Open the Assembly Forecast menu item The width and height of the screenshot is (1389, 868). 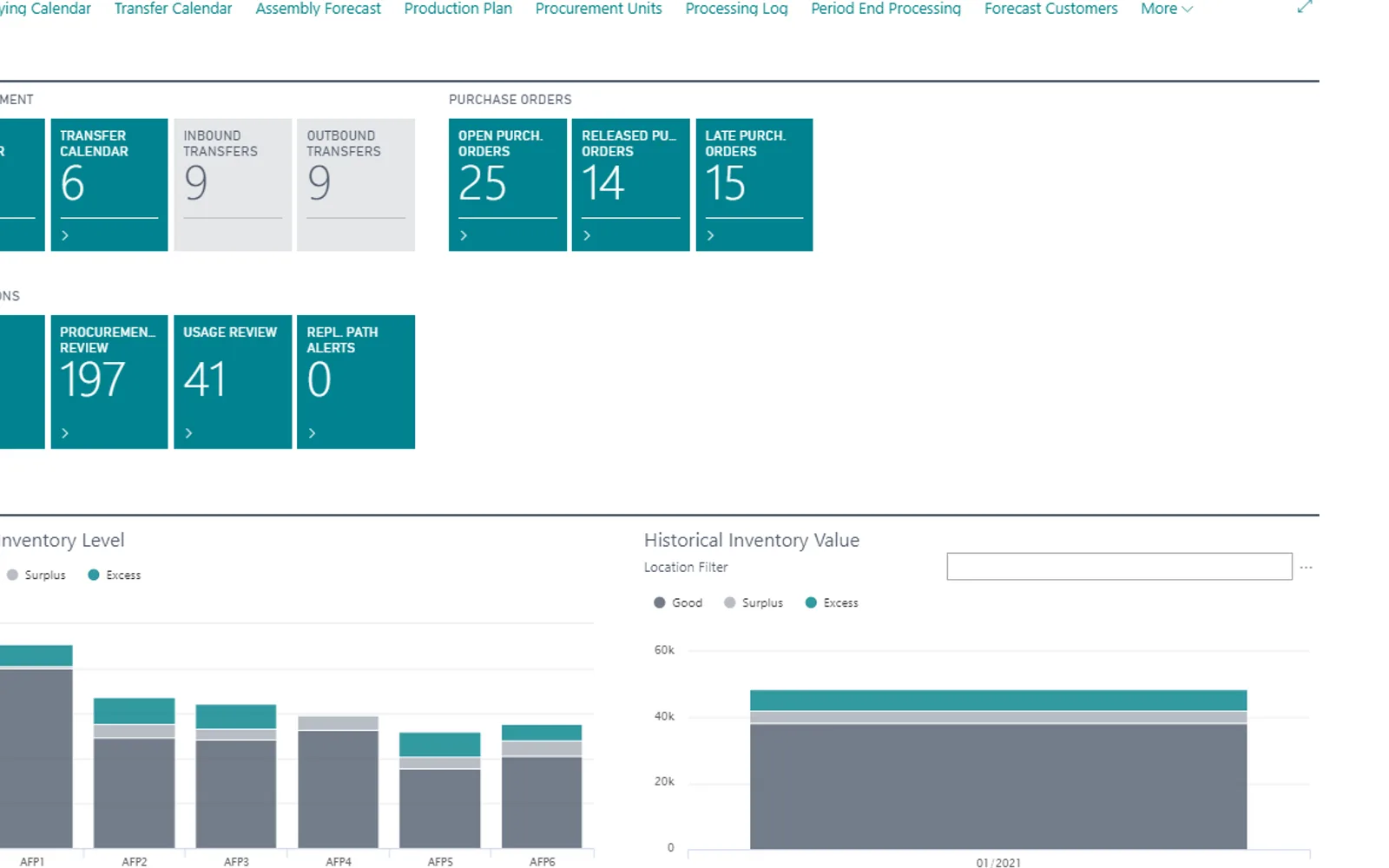tap(318, 9)
